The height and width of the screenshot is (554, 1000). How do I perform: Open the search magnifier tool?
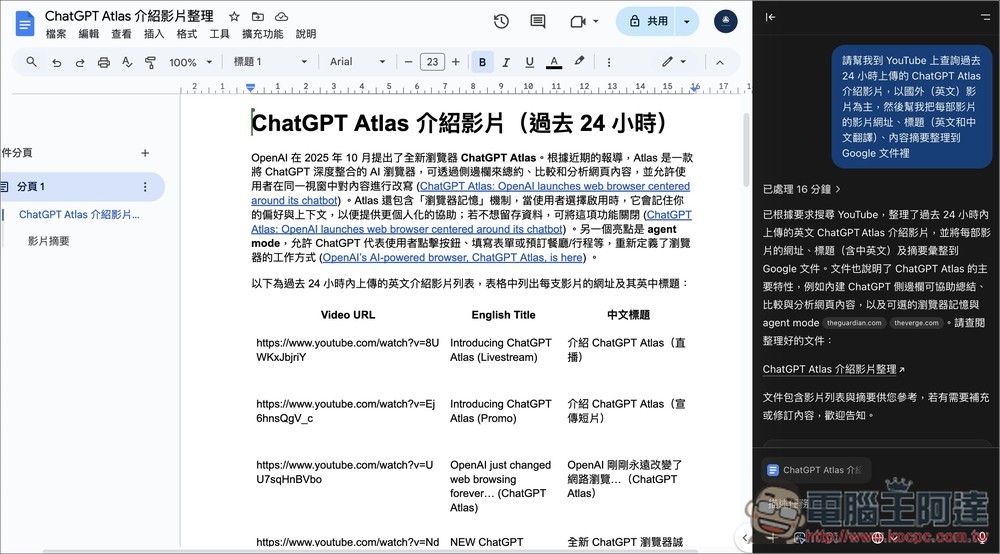(x=31, y=62)
